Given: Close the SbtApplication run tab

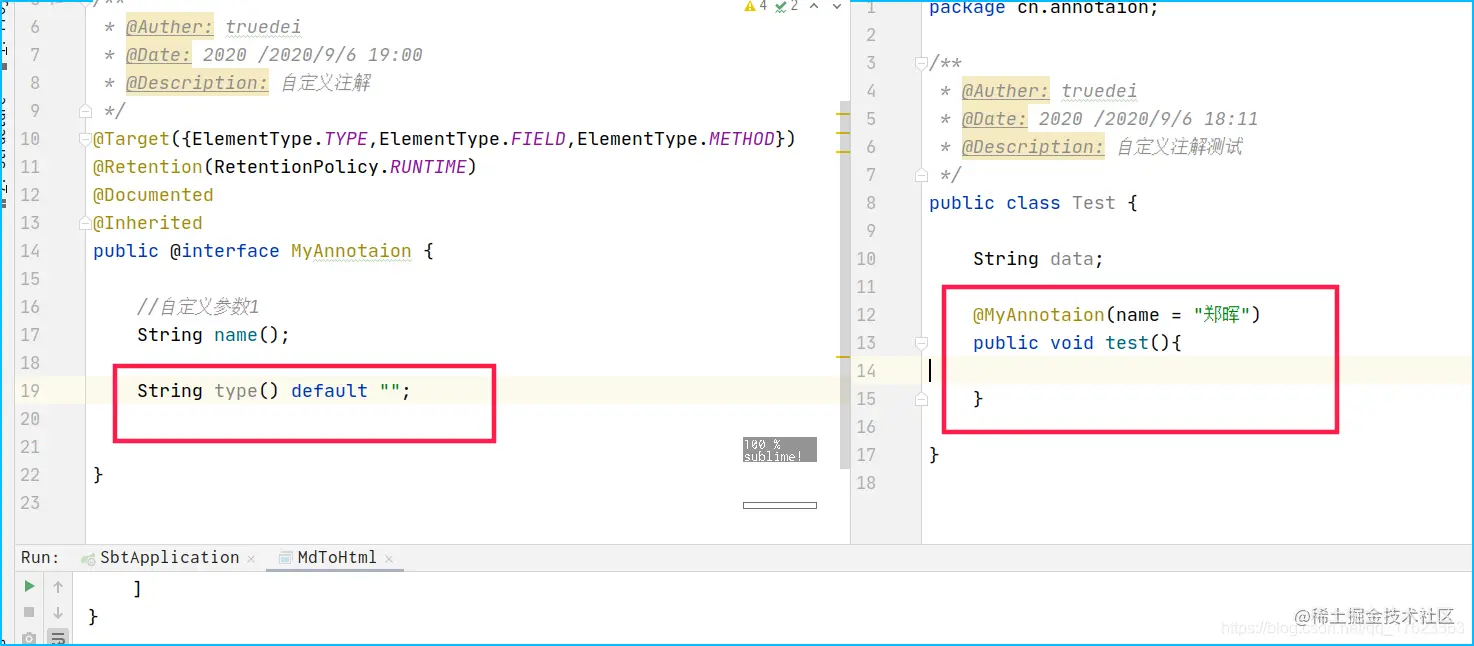Looking at the screenshot, I should 251,559.
